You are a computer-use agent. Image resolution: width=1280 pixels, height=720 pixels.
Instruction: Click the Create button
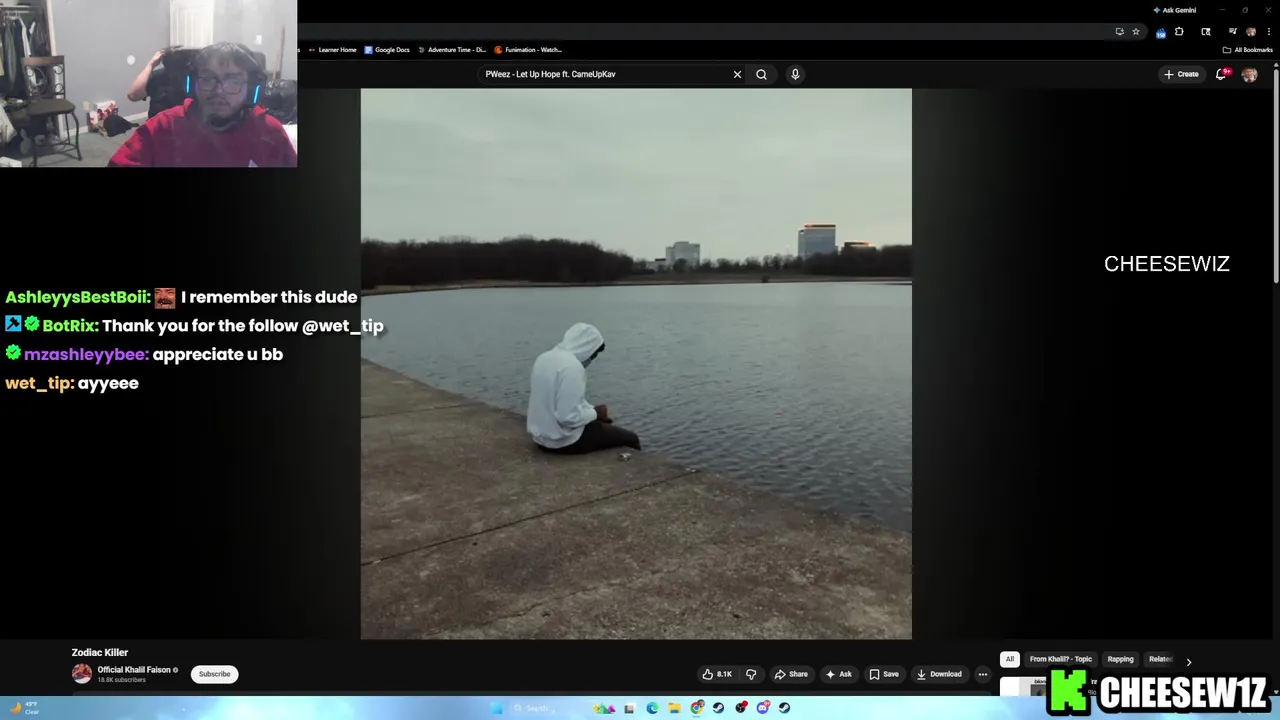point(1181,74)
